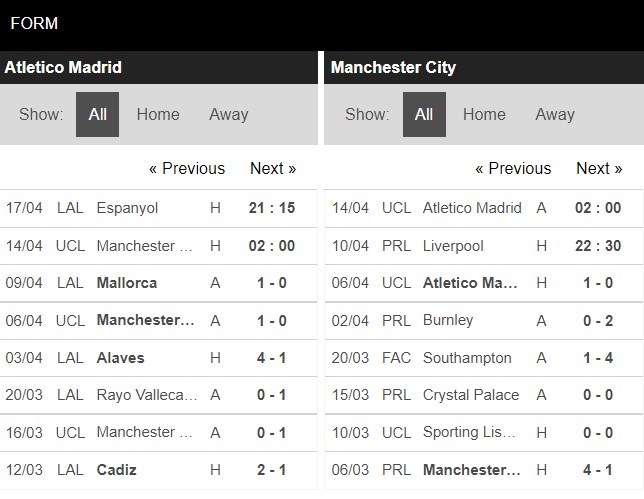
Task: Switch Atletico Madrid form to Home
Action: [x=158, y=114]
